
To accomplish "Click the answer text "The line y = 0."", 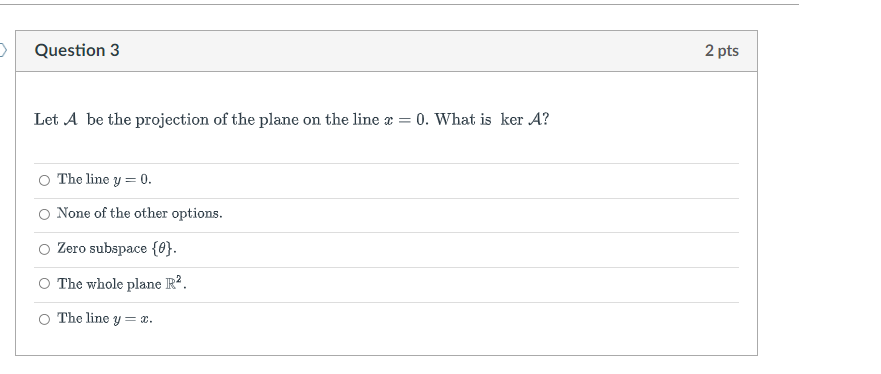I will [x=105, y=180].
